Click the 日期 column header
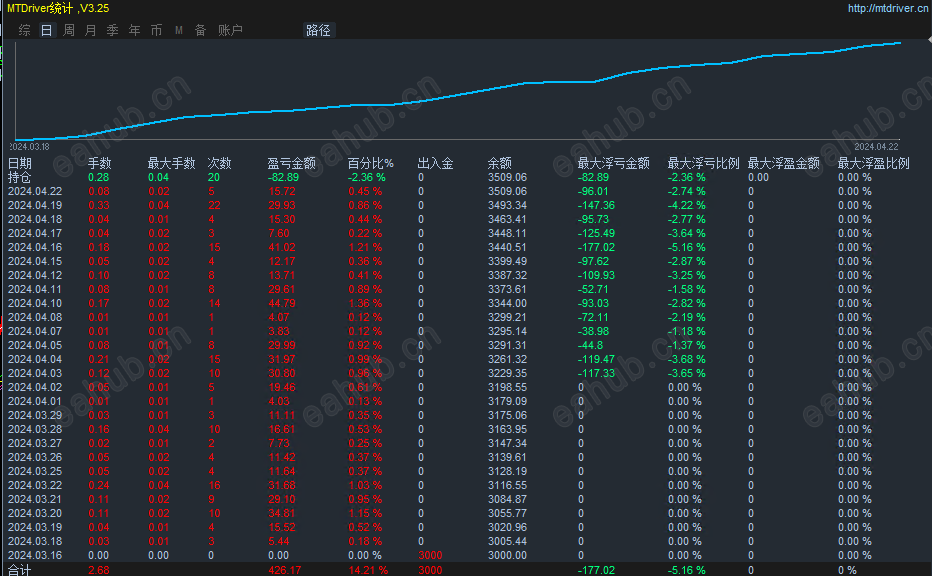This screenshot has width=932, height=576. tap(20, 163)
